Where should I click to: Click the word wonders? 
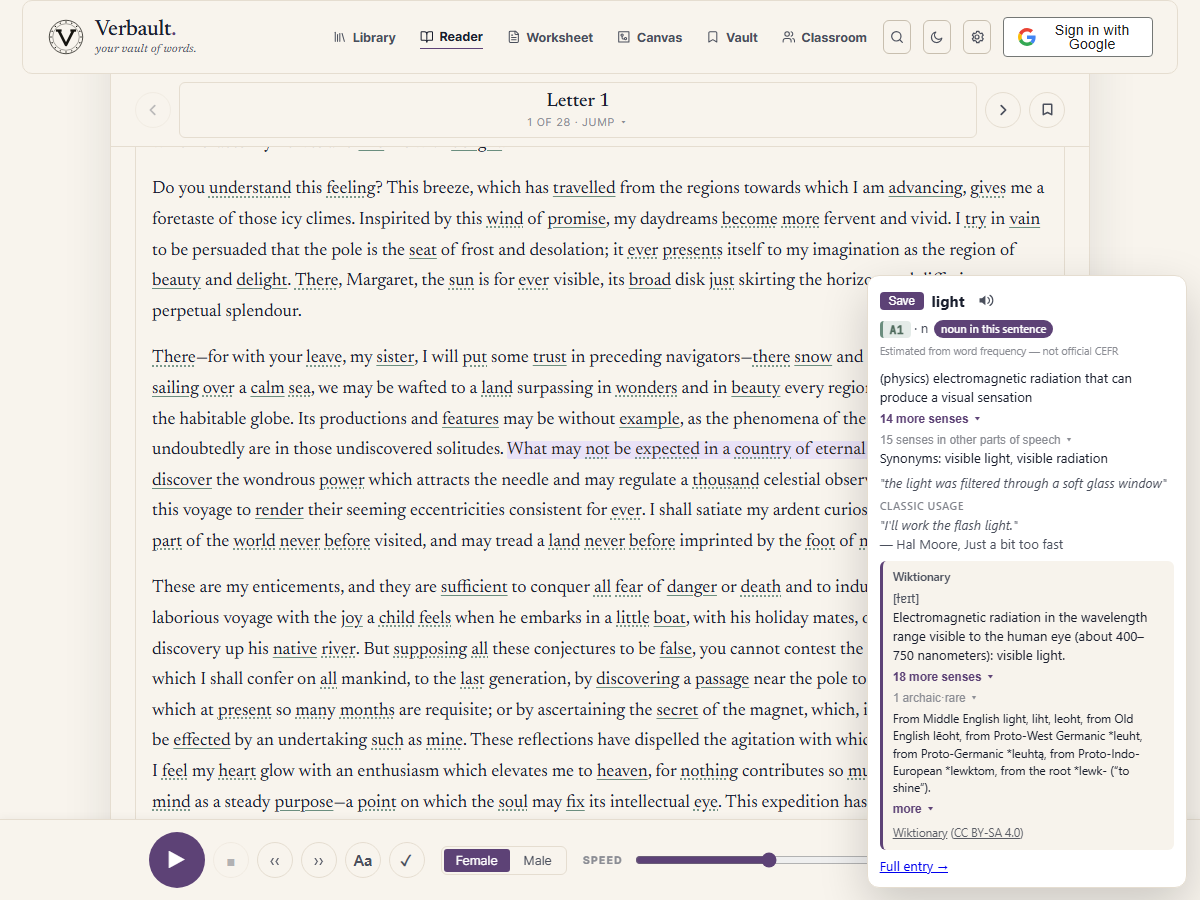pyautogui.click(x=646, y=388)
